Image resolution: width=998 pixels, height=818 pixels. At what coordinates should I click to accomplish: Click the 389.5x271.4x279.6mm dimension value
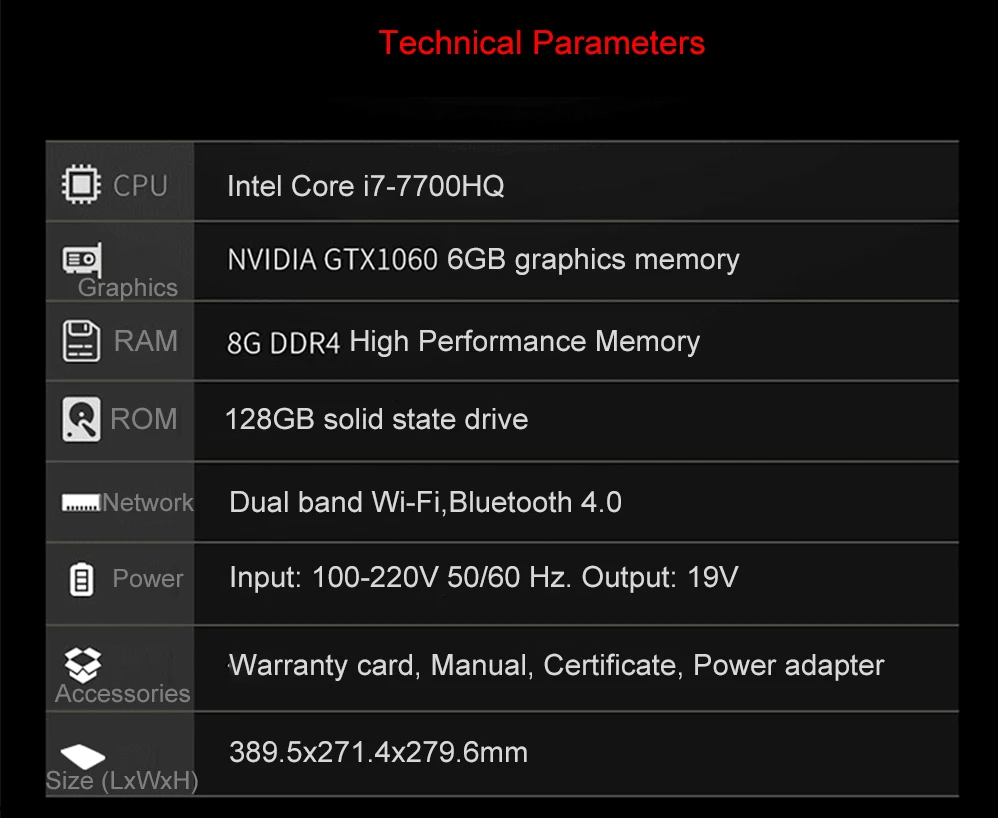tap(379, 752)
